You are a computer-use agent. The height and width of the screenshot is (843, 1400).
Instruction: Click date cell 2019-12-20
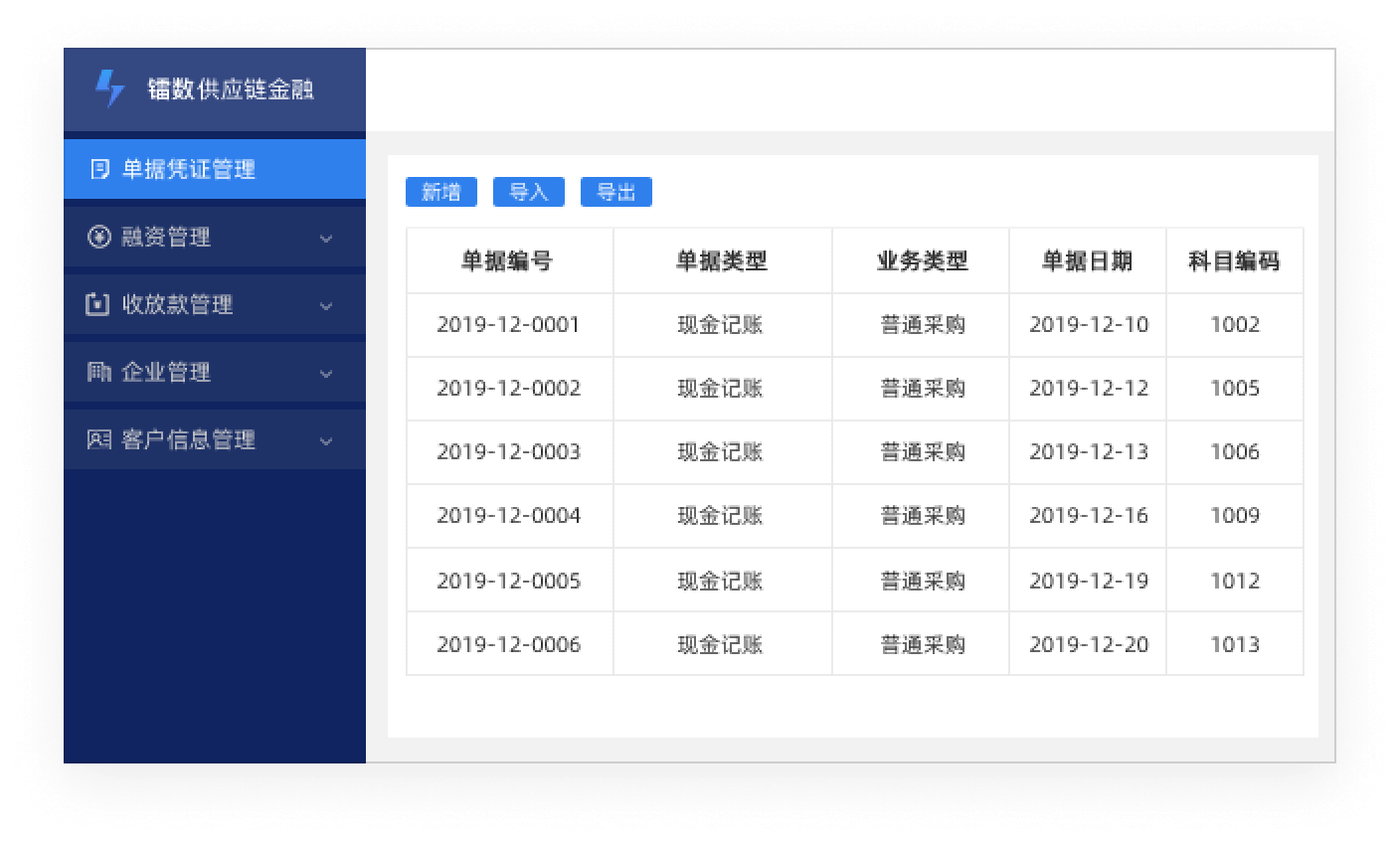tap(1089, 644)
